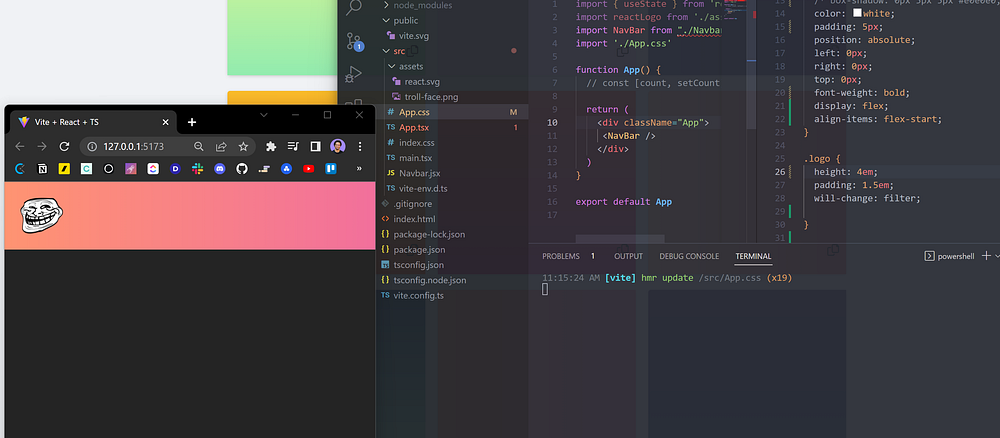Expand the node_modules folder

click(423, 5)
